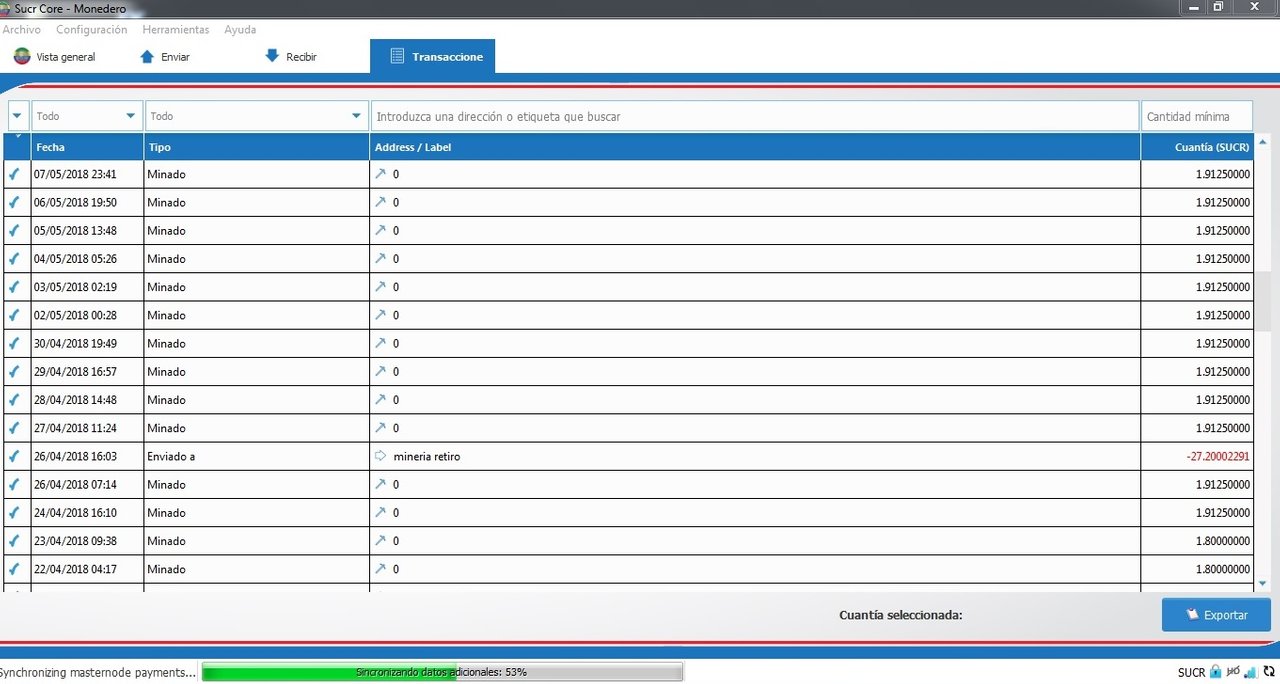Open the watch-only filter dropdown
This screenshot has width=1280, height=684.
tap(18, 116)
